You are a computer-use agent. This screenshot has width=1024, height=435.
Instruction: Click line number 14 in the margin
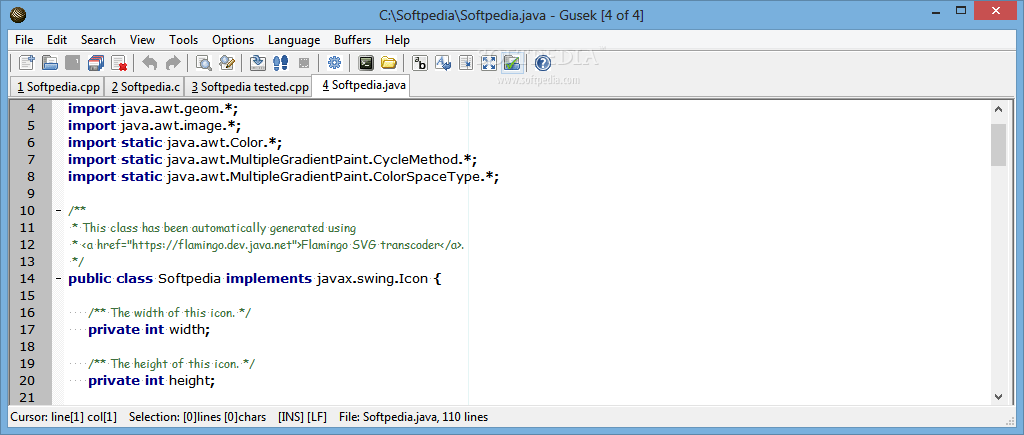click(27, 279)
